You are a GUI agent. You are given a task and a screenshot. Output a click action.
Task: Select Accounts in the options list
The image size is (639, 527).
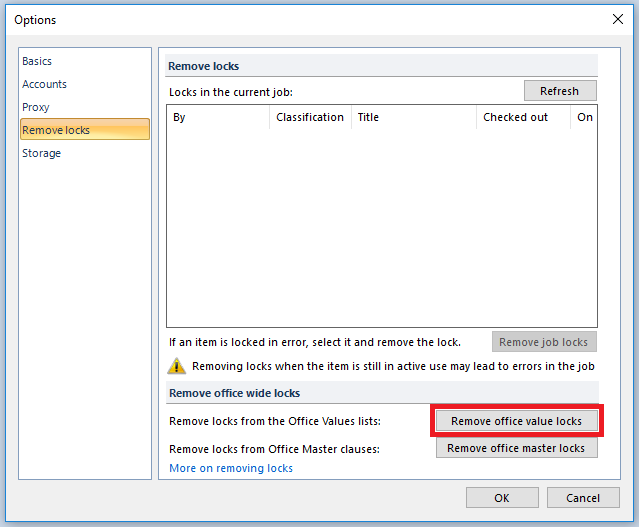tap(44, 84)
